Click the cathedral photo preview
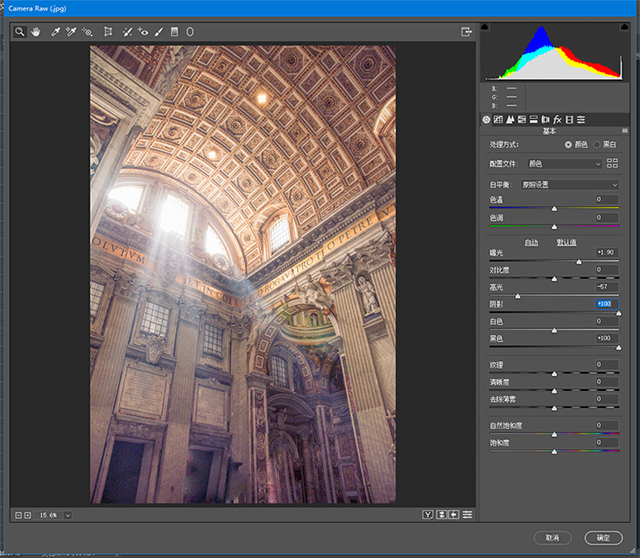This screenshot has width=640, height=558. click(243, 274)
